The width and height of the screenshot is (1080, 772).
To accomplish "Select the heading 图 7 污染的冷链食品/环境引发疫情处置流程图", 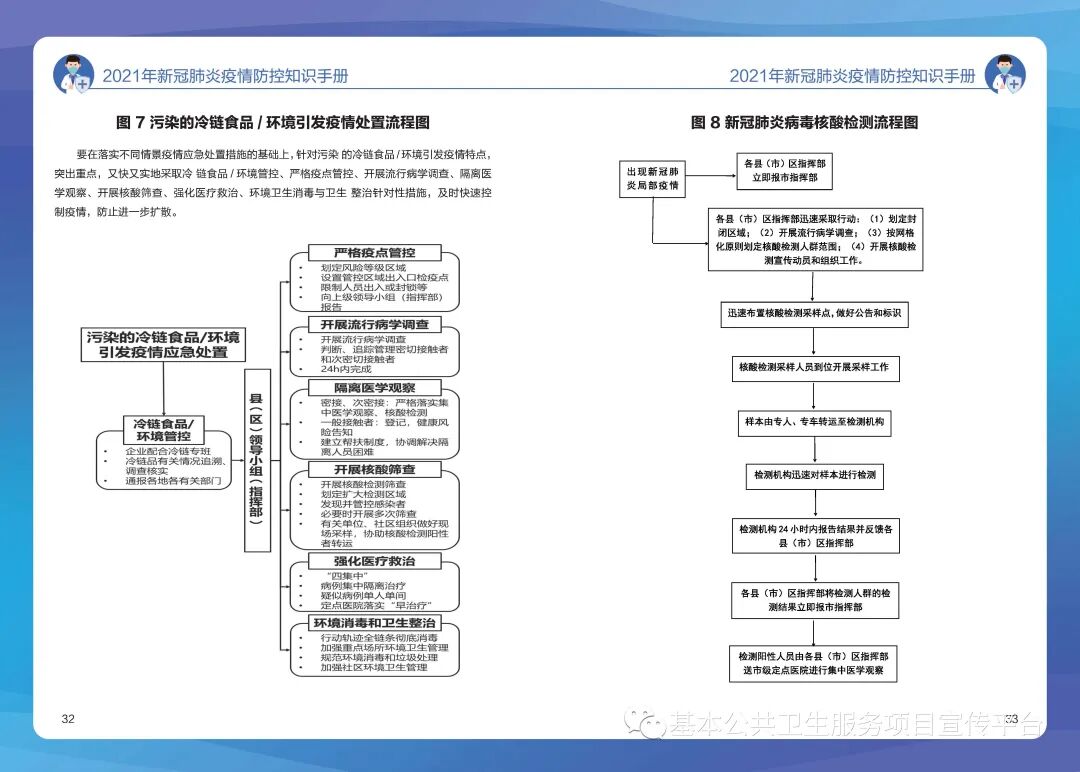I will click(273, 123).
